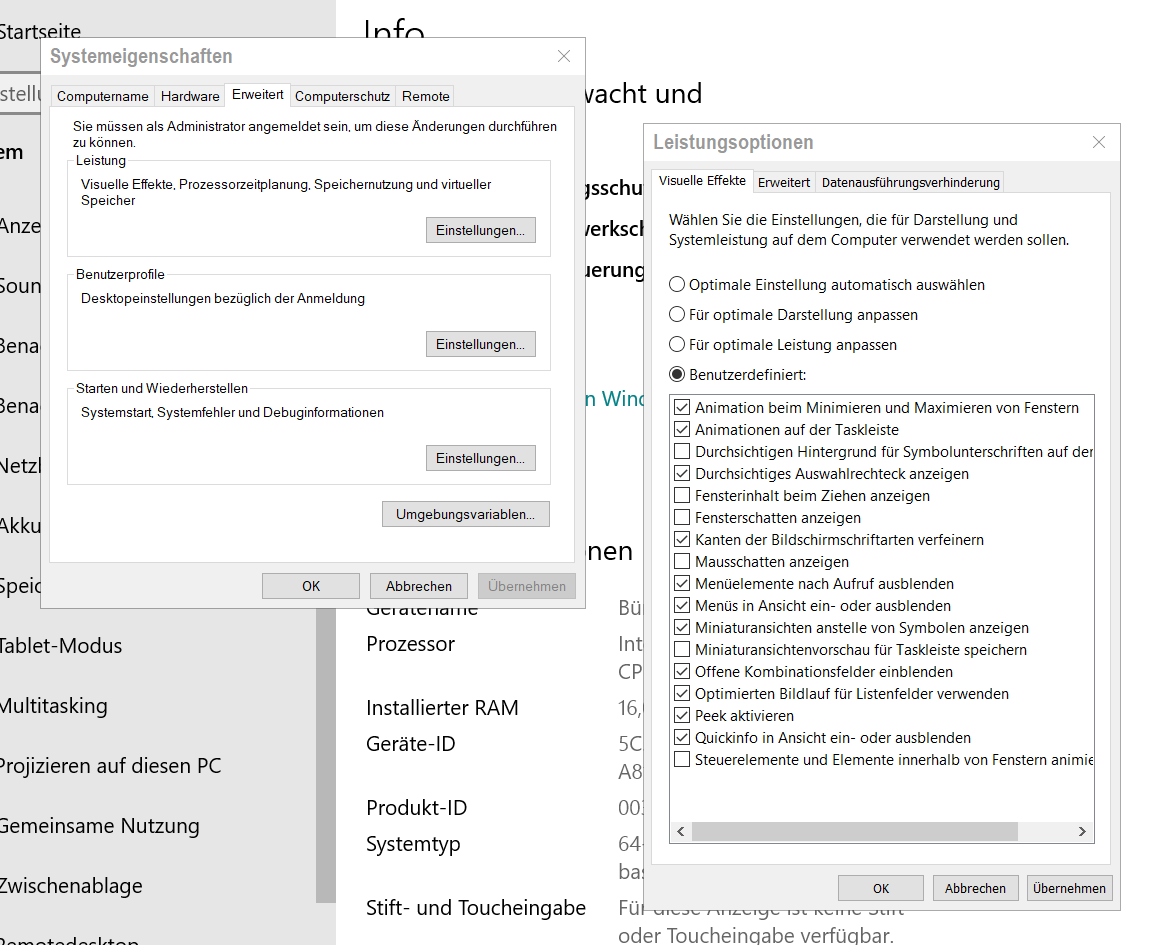This screenshot has width=1174, height=945.
Task: Enable Mausschatten anzeigen
Action: pyautogui.click(x=682, y=562)
